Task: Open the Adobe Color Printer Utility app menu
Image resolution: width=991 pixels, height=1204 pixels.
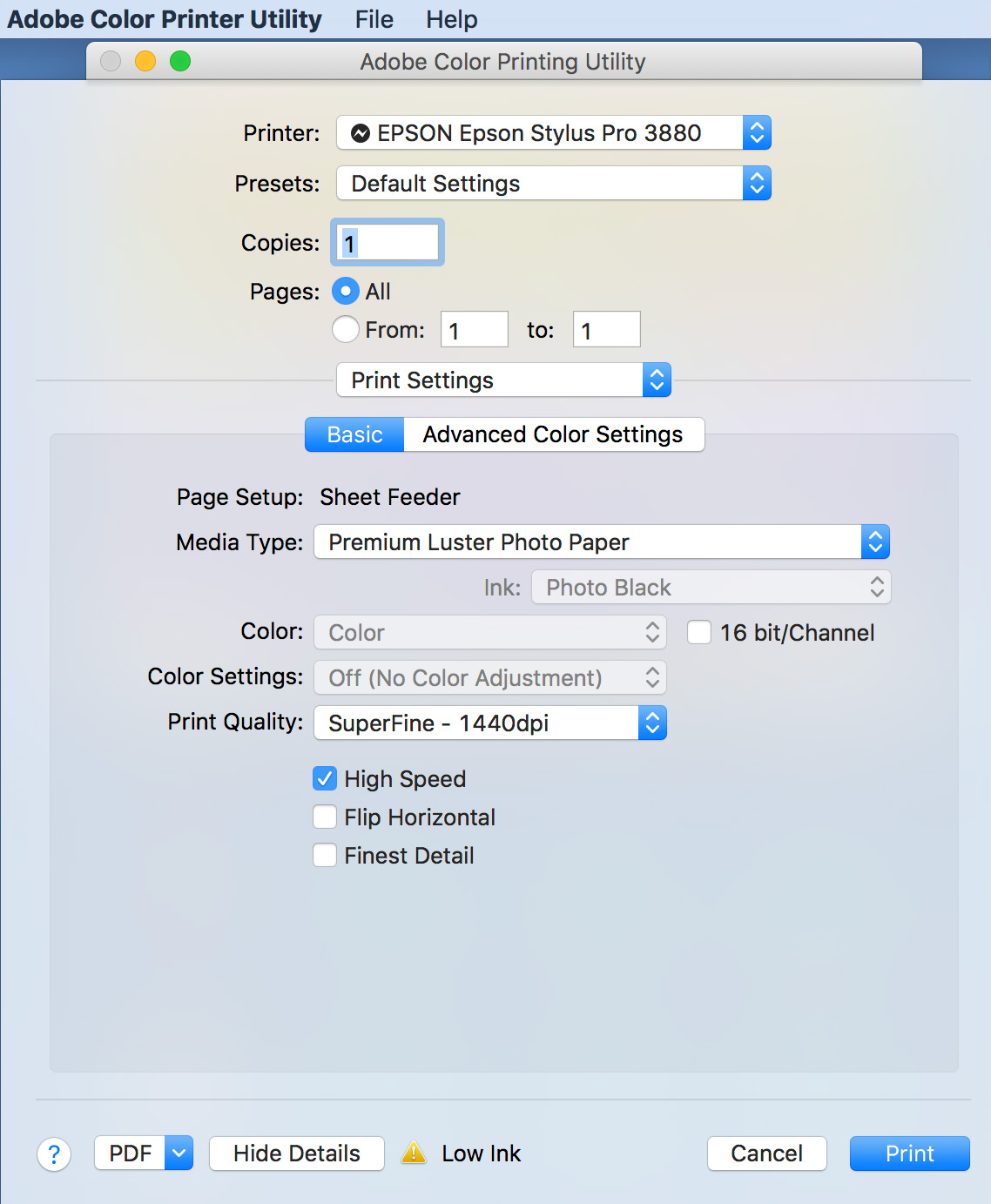Action: tap(165, 19)
